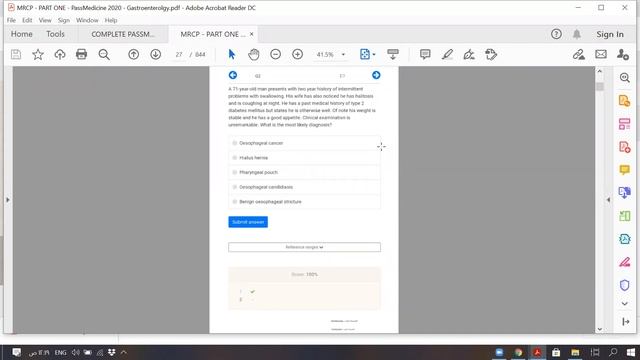This screenshot has width=640, height=360.
Task: Close the MRCP - PART ONE tab
Action: tap(251, 34)
